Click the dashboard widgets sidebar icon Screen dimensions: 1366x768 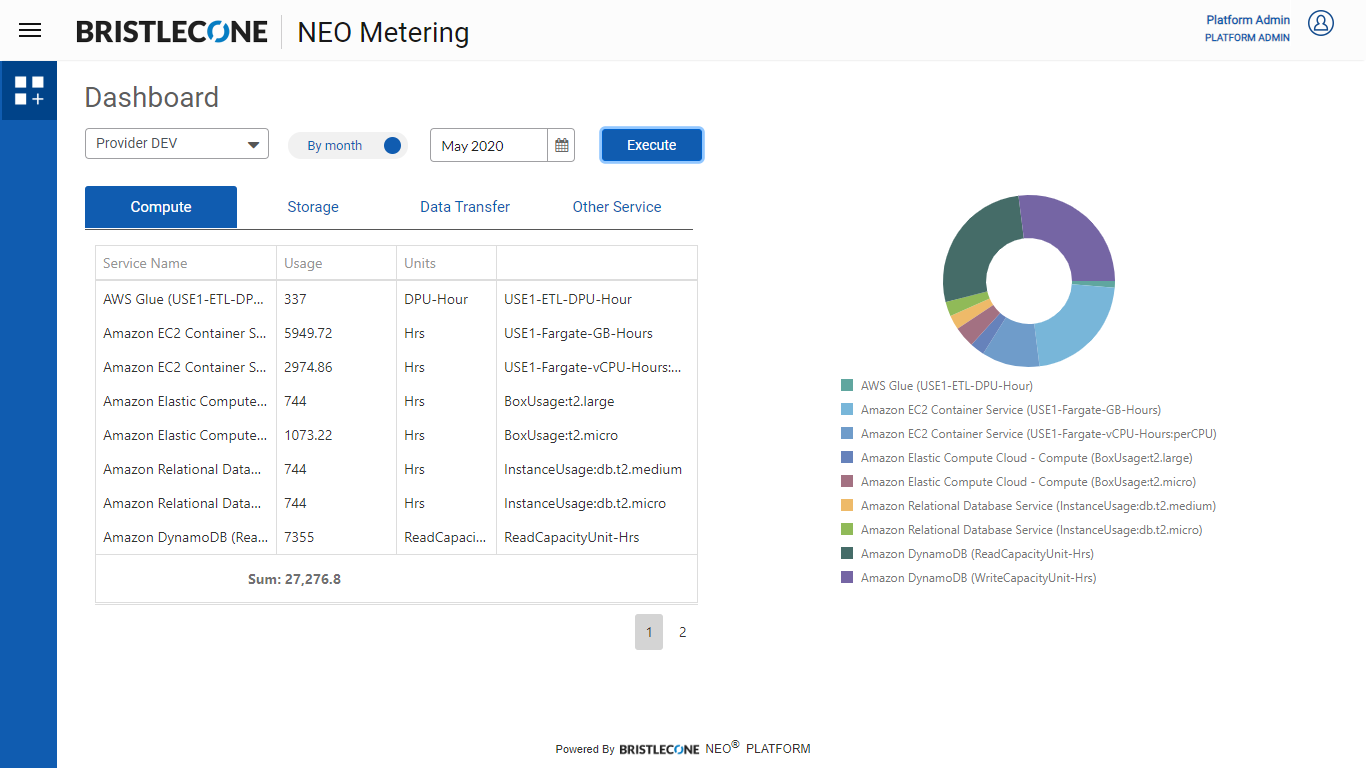tap(29, 91)
